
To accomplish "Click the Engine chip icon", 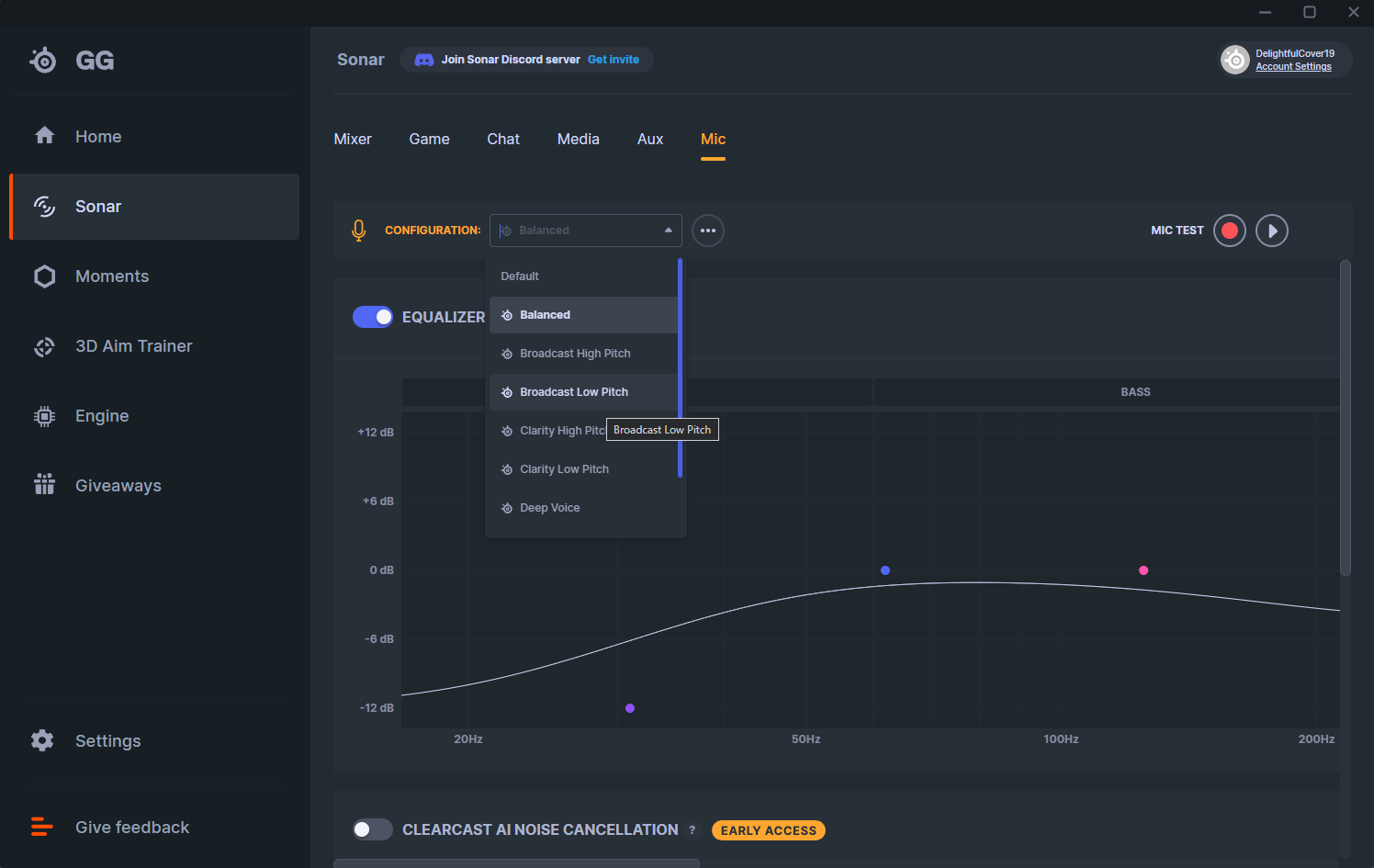I will [44, 416].
